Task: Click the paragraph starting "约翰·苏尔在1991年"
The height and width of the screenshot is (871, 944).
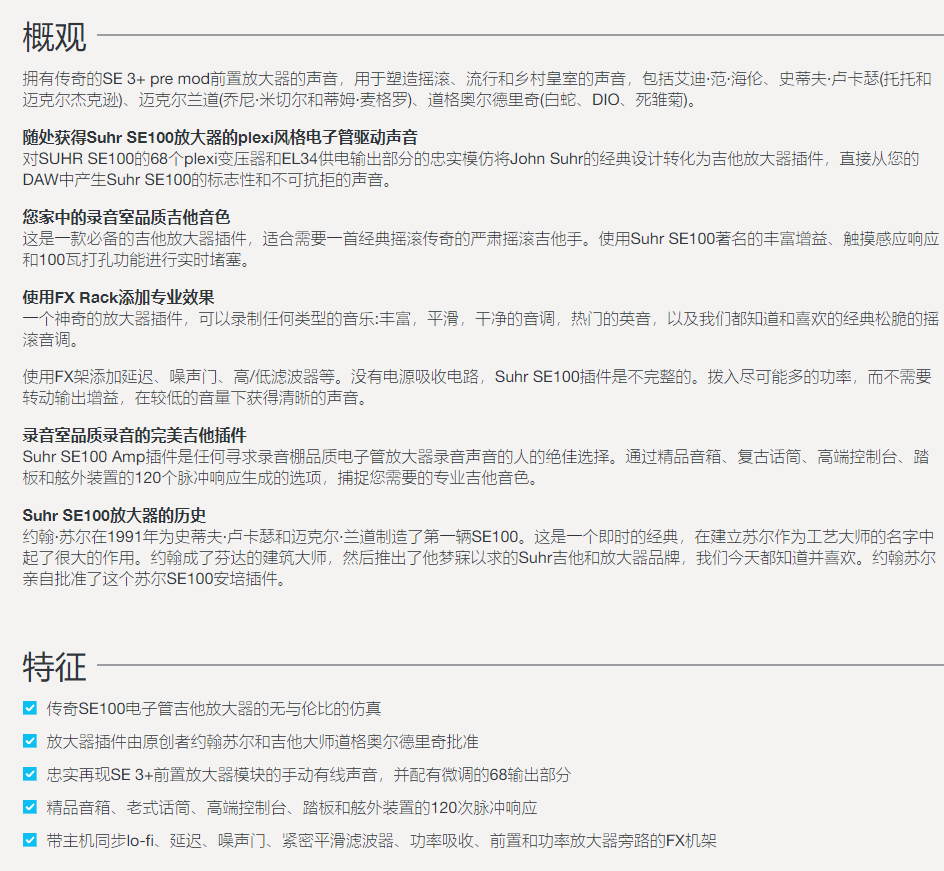Action: [479, 557]
